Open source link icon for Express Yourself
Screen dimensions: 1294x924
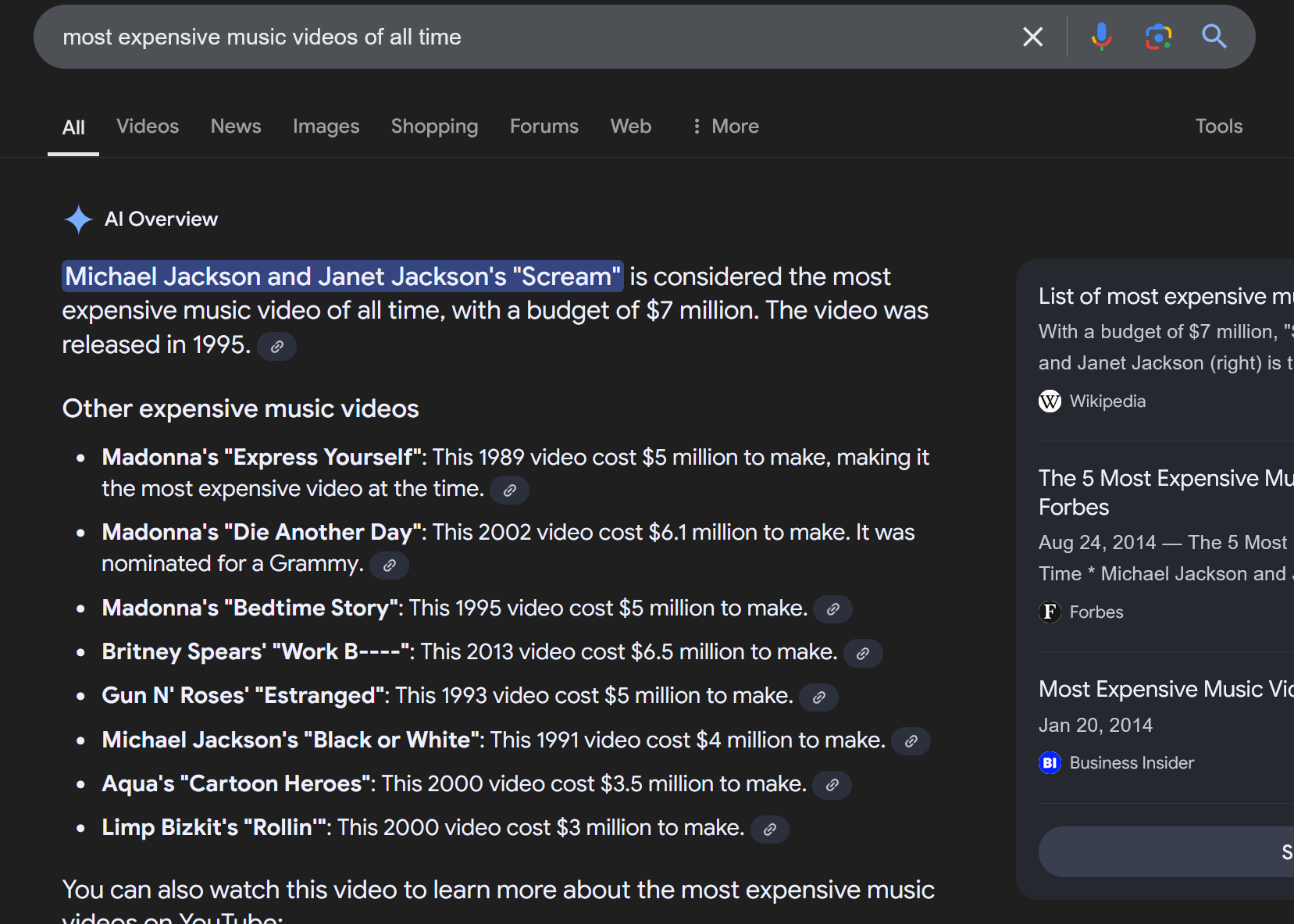click(x=510, y=491)
